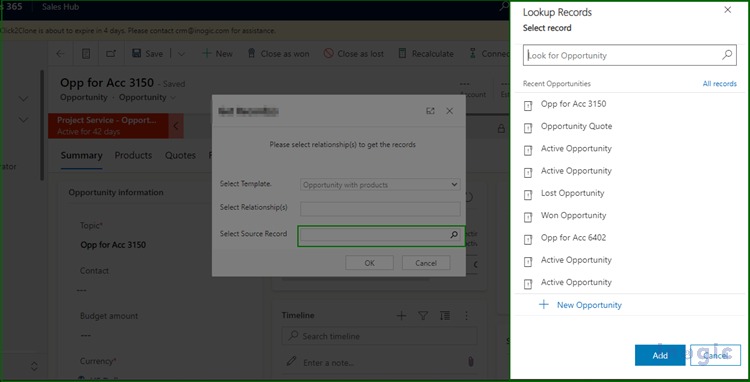
Task: Expand the first sidebar chevron
Action: [23, 99]
